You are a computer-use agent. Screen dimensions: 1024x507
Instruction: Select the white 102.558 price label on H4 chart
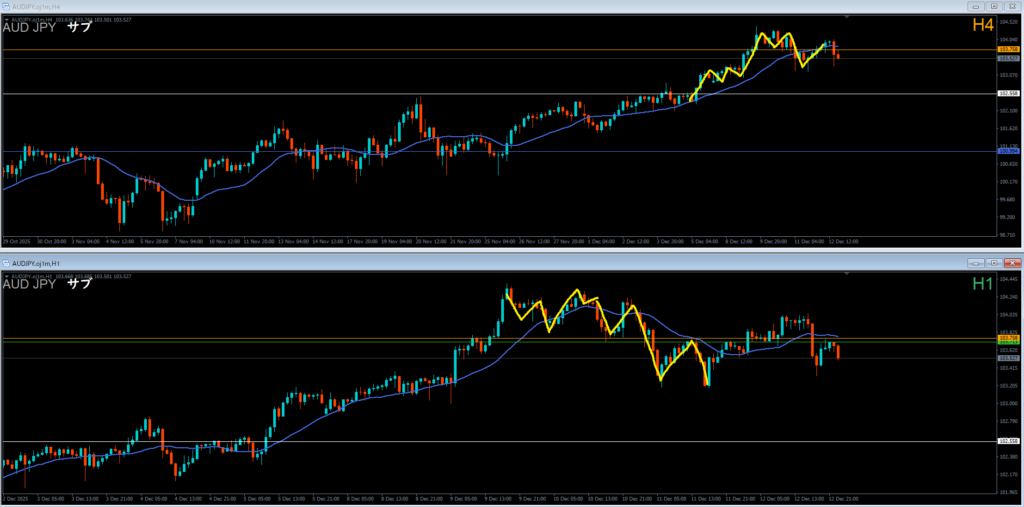(1008, 93)
